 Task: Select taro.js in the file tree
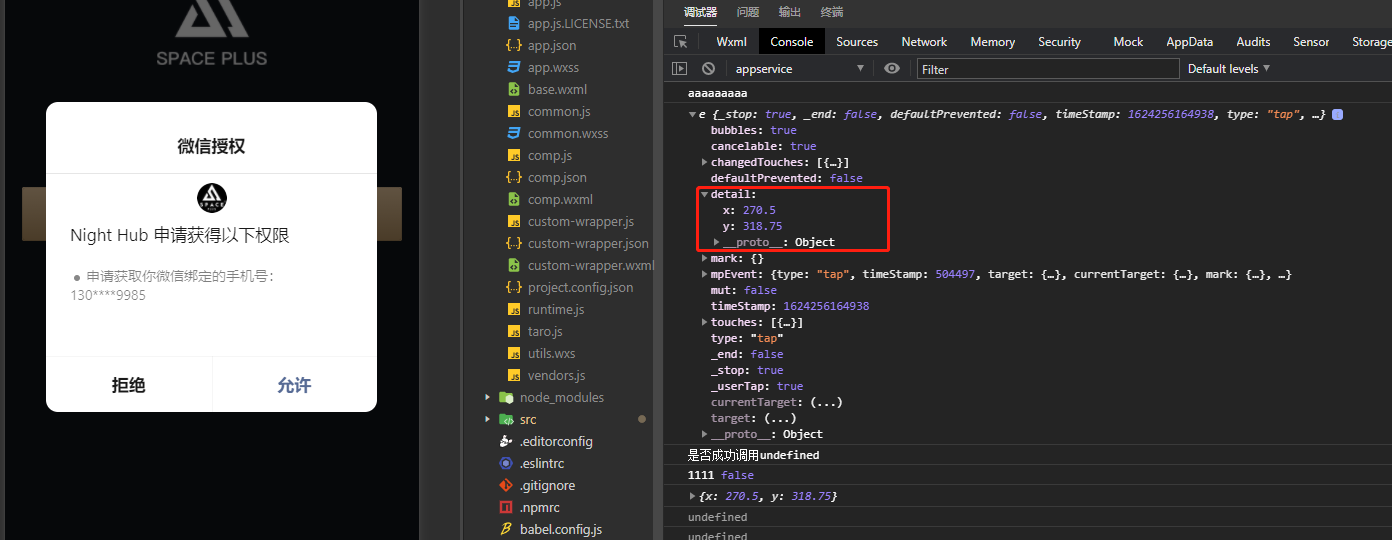pyautogui.click(x=545, y=331)
